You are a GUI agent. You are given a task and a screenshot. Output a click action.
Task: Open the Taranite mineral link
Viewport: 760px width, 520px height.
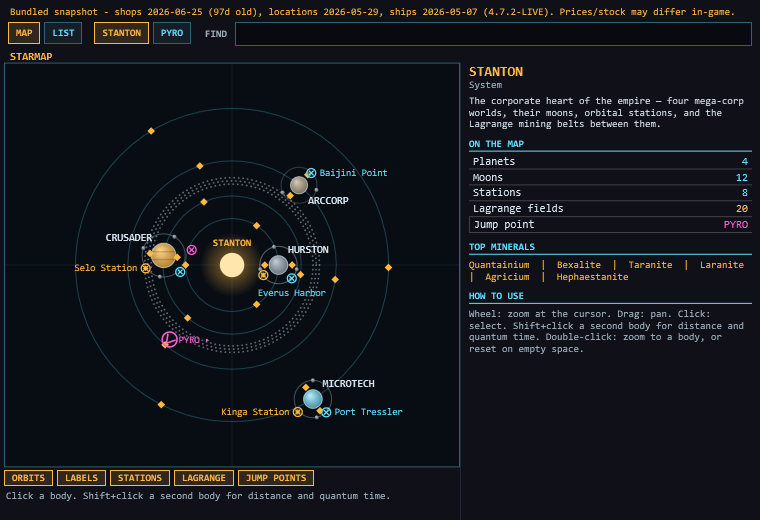tap(650, 265)
